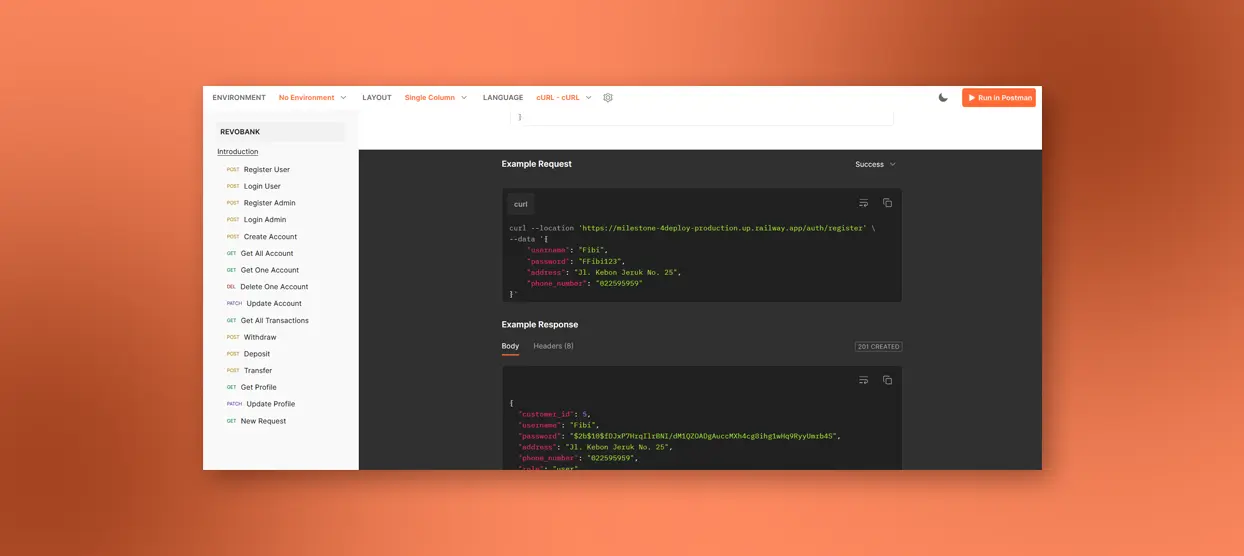This screenshot has height=556, width=1244.
Task: Click the Run in Postman button
Action: coord(999,98)
